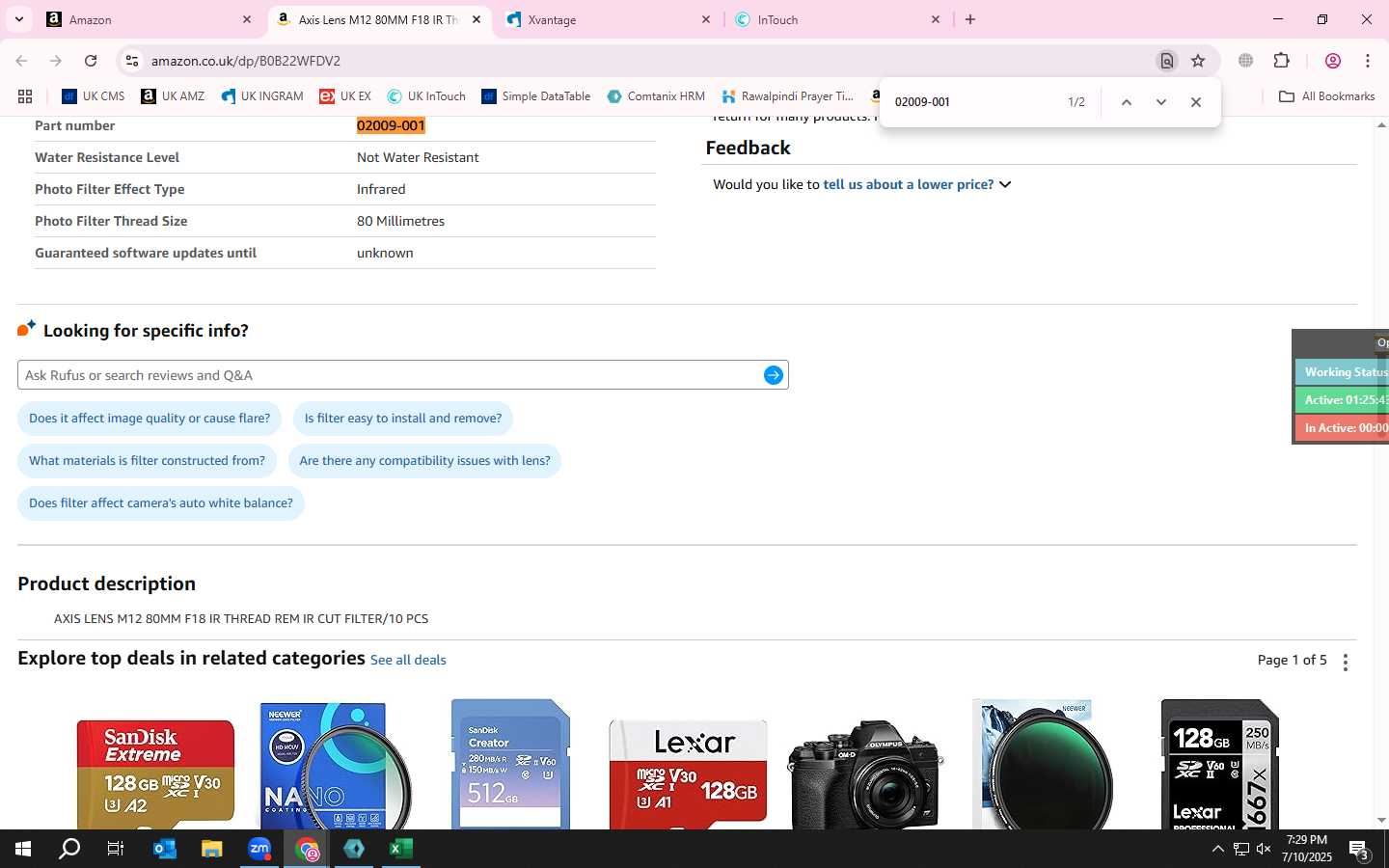Image resolution: width=1389 pixels, height=868 pixels.
Task: Ask about camera's auto white balance
Action: pos(161,503)
